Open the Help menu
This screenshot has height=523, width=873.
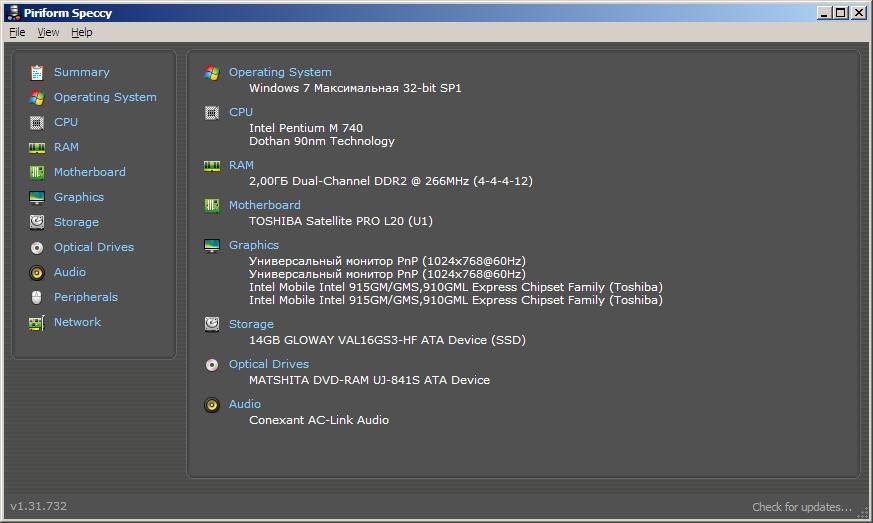(82, 32)
